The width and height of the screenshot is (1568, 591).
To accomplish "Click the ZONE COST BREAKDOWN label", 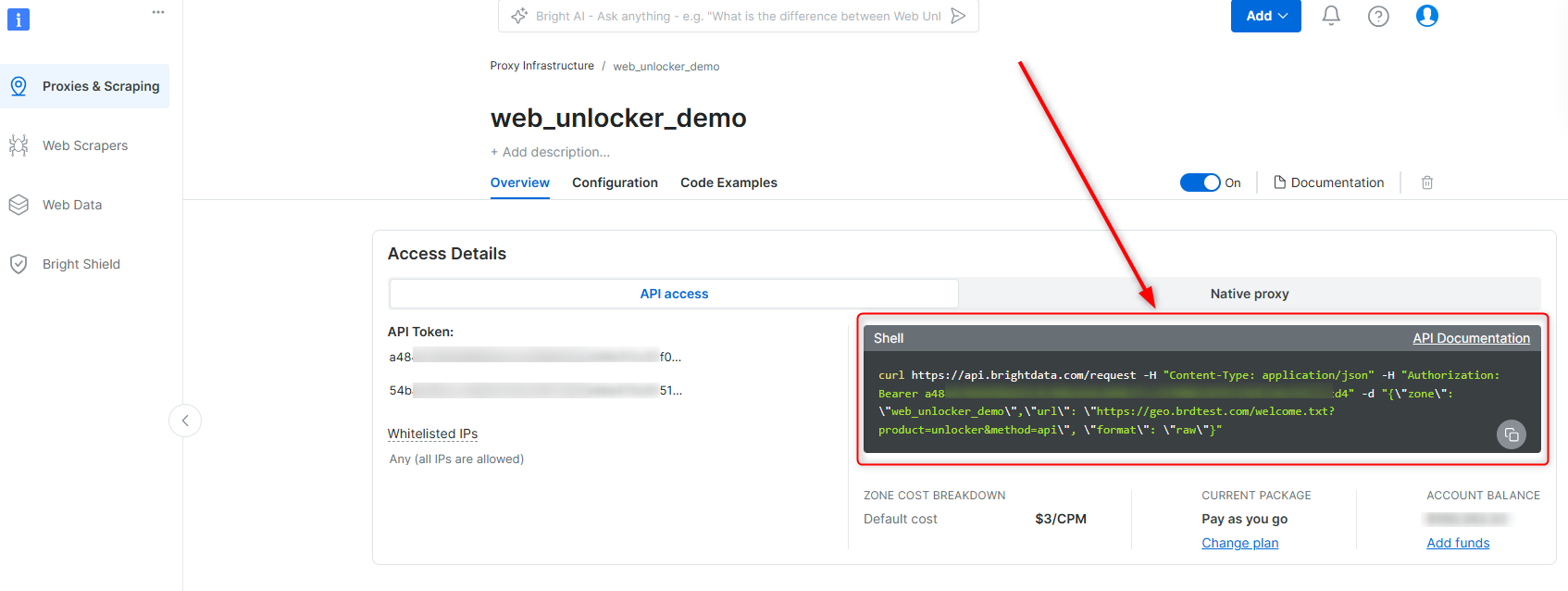I will (934, 496).
